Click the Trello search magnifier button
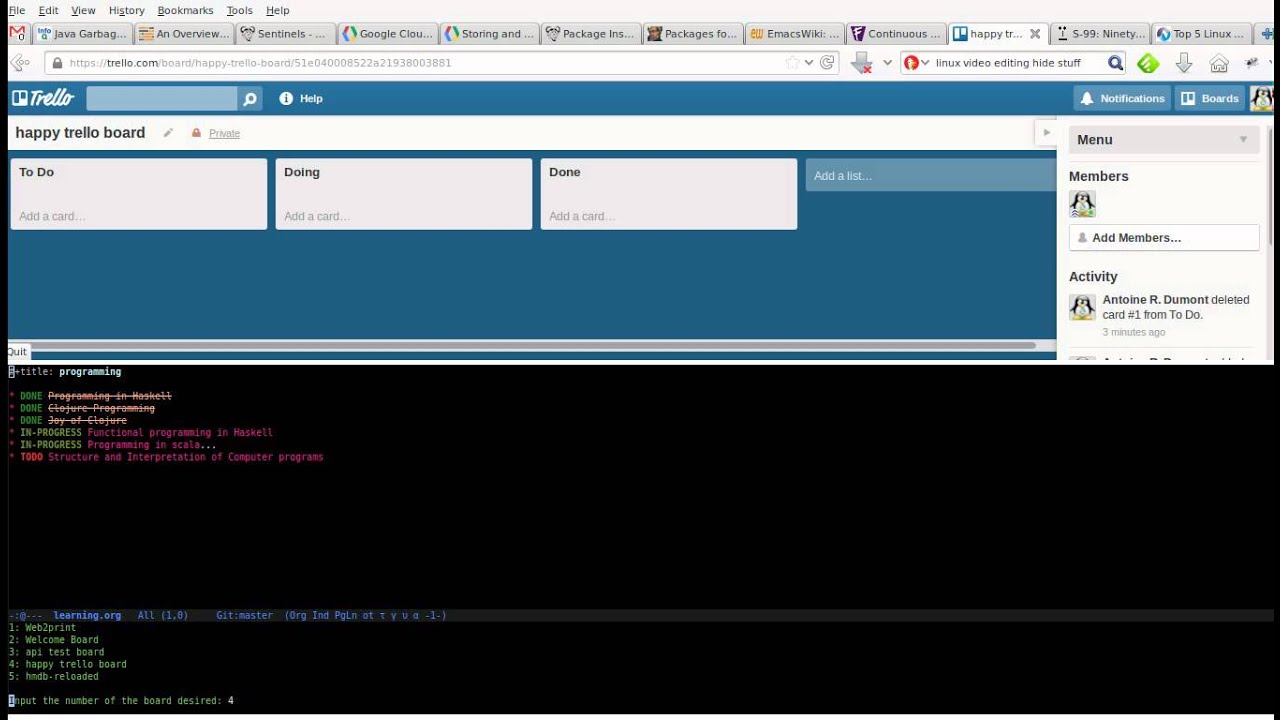1280x720 pixels. (250, 98)
